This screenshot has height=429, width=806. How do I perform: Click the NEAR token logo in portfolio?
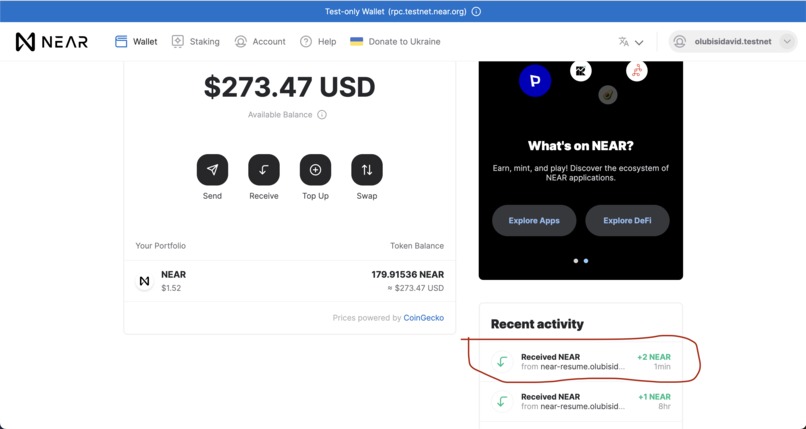coord(144,281)
